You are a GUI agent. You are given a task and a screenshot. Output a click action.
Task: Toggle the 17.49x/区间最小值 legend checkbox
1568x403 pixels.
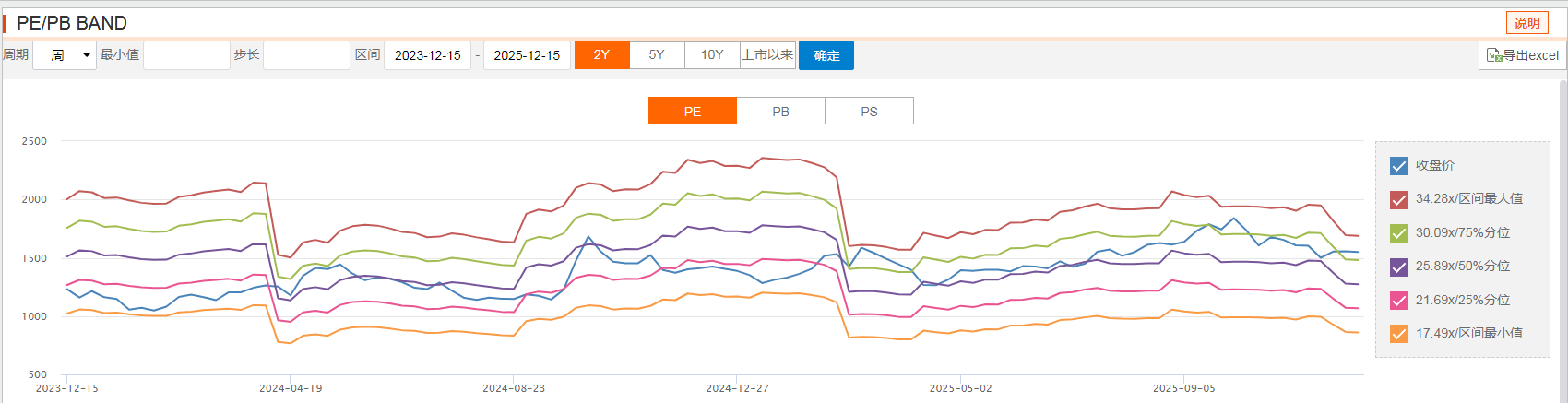[1398, 334]
